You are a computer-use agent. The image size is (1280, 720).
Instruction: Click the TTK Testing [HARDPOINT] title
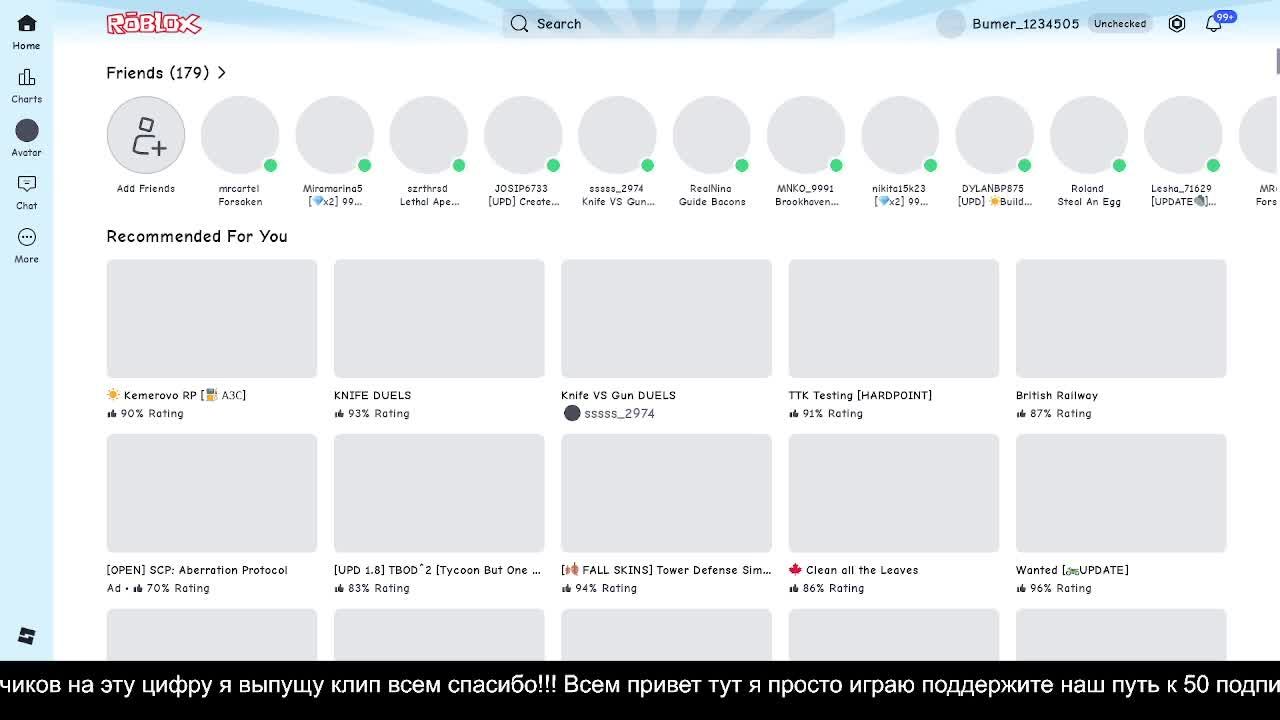(x=860, y=395)
